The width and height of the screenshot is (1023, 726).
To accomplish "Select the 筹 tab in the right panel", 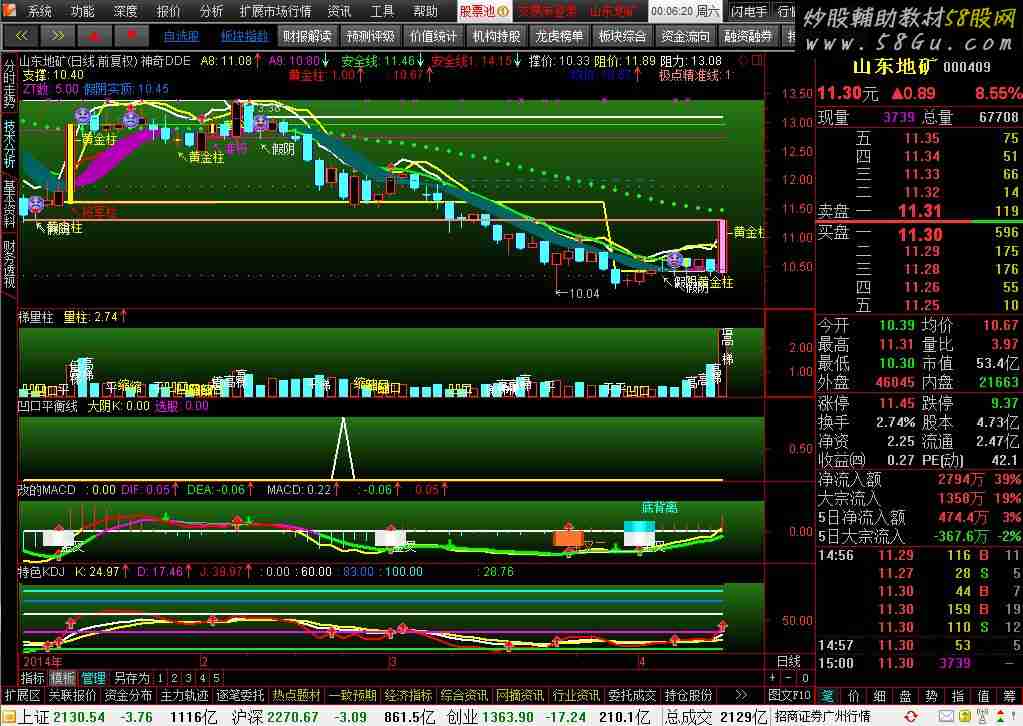I will tap(1010, 696).
